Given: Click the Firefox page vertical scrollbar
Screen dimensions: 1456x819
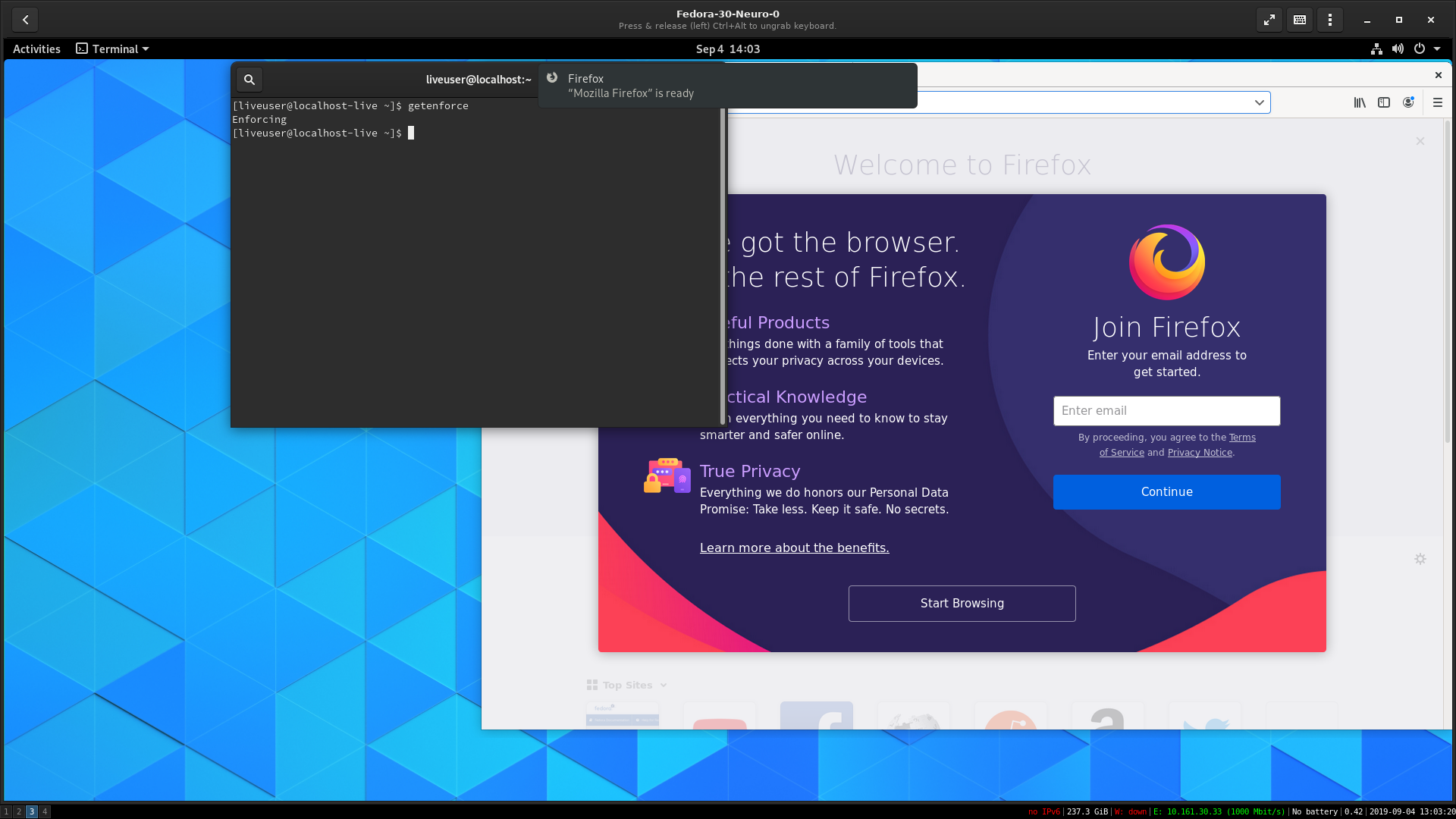Looking at the screenshot, I should click(1447, 281).
